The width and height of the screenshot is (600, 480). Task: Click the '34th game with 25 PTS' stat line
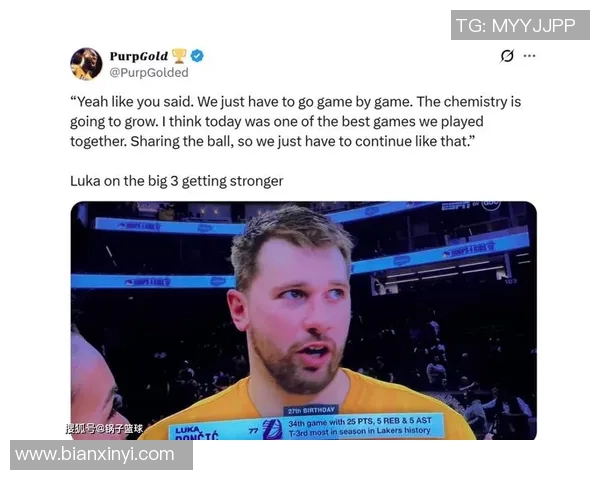(x=360, y=422)
